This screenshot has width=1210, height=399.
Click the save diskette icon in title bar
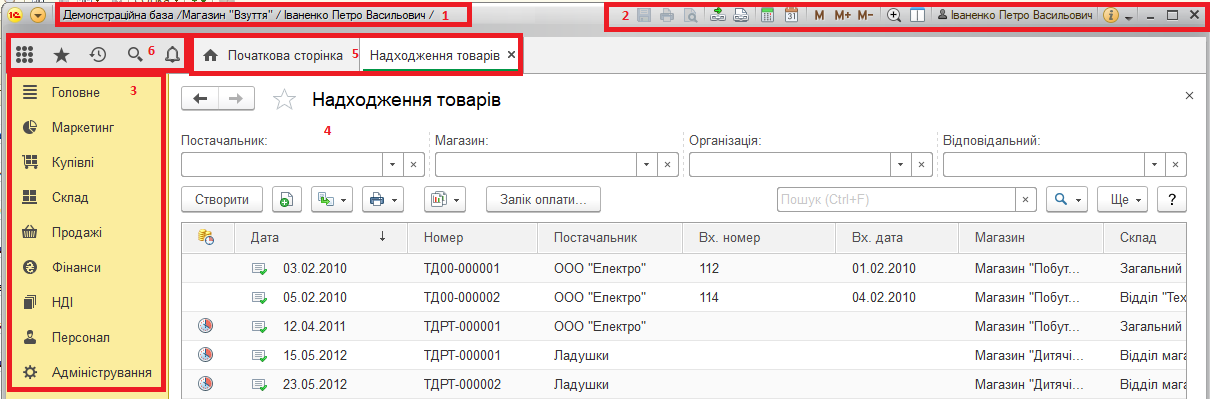[x=645, y=16]
